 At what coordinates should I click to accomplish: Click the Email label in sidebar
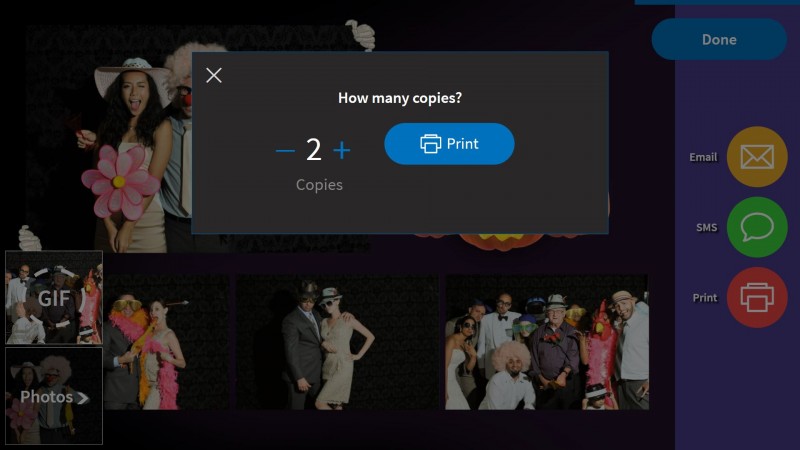(x=703, y=157)
